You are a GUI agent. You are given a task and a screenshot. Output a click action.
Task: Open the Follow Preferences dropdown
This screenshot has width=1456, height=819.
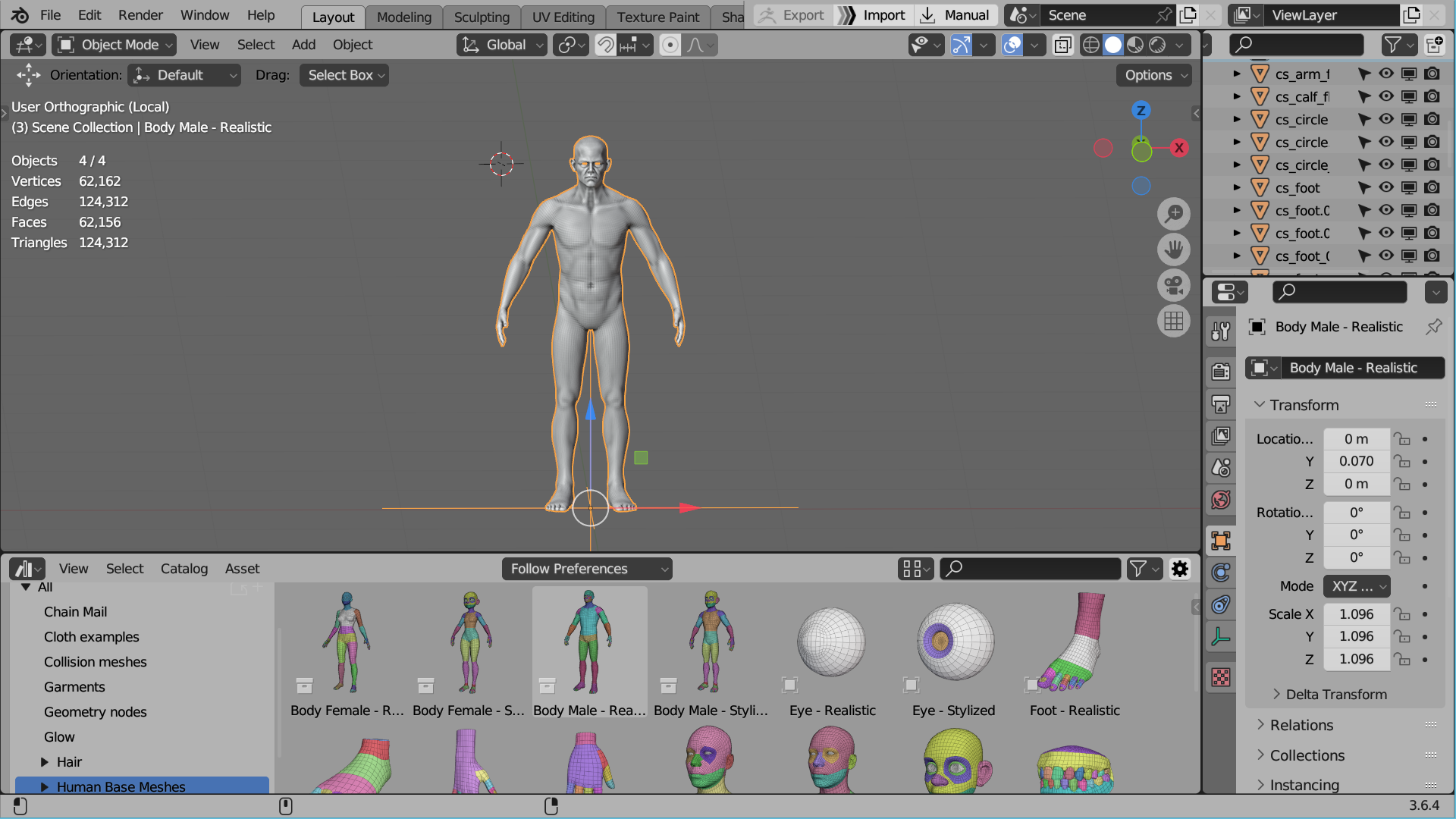tap(587, 569)
